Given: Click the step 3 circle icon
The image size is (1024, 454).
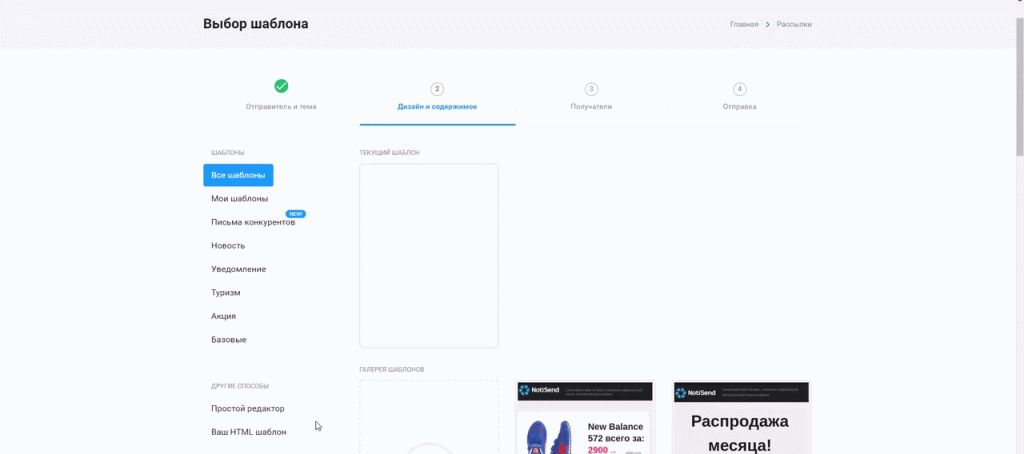Looking at the screenshot, I should point(591,89).
